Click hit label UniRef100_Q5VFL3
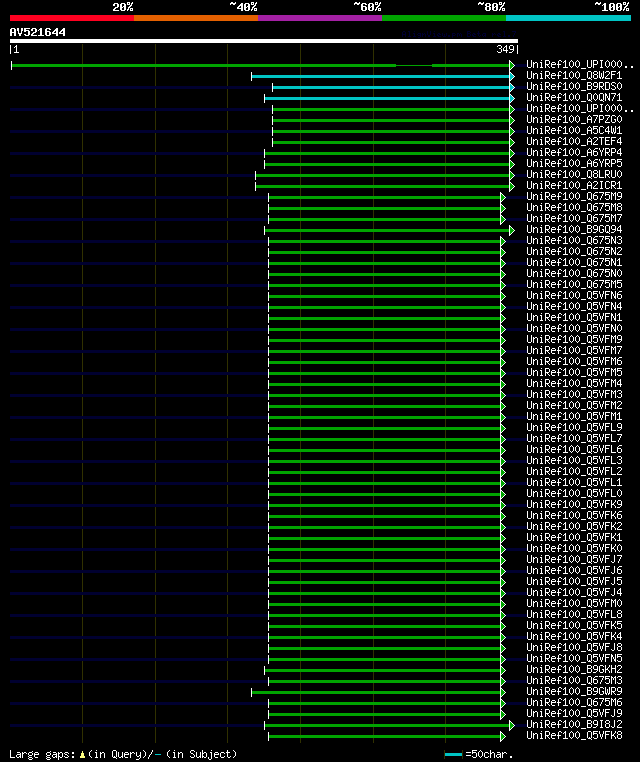This screenshot has height=762, width=640. 574,460
